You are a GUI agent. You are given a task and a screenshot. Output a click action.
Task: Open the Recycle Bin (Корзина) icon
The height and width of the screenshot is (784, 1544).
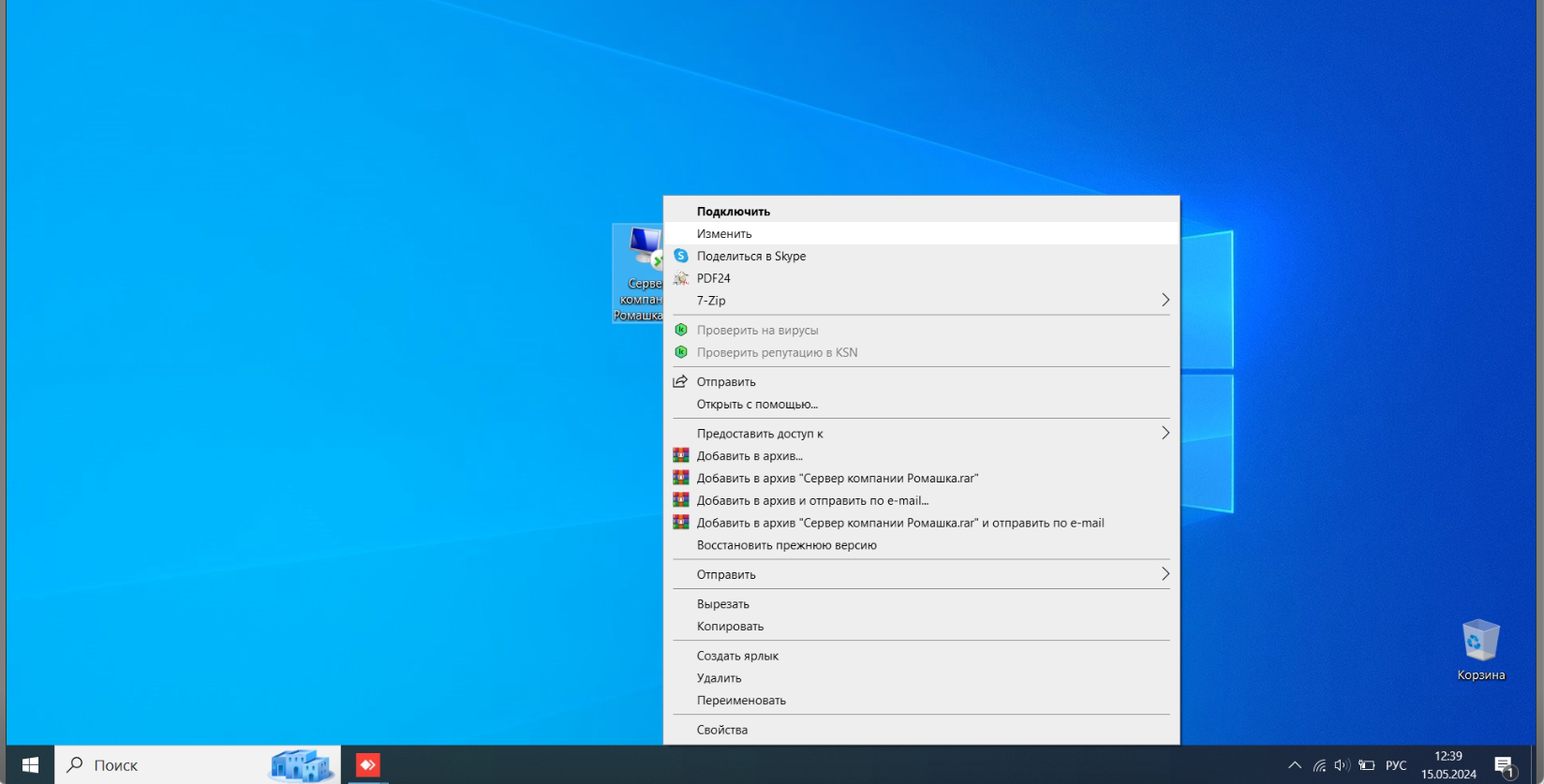click(x=1480, y=650)
